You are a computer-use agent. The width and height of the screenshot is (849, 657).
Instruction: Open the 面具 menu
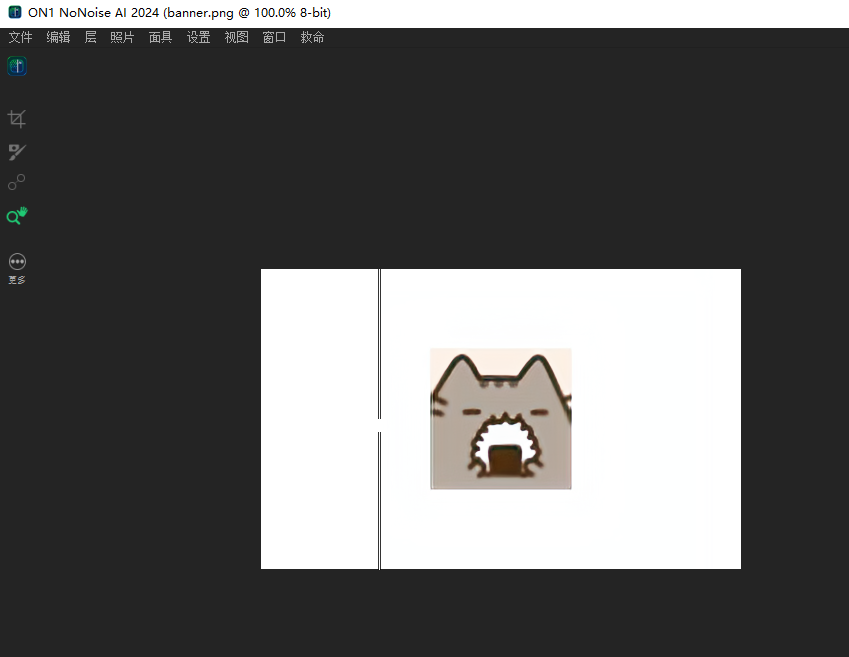click(x=160, y=37)
